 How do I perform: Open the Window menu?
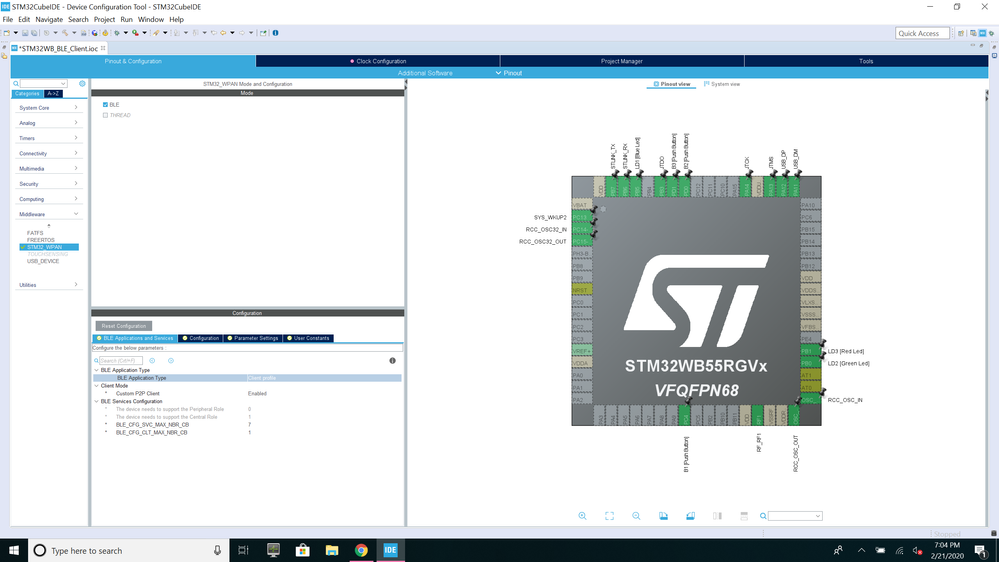click(x=150, y=20)
